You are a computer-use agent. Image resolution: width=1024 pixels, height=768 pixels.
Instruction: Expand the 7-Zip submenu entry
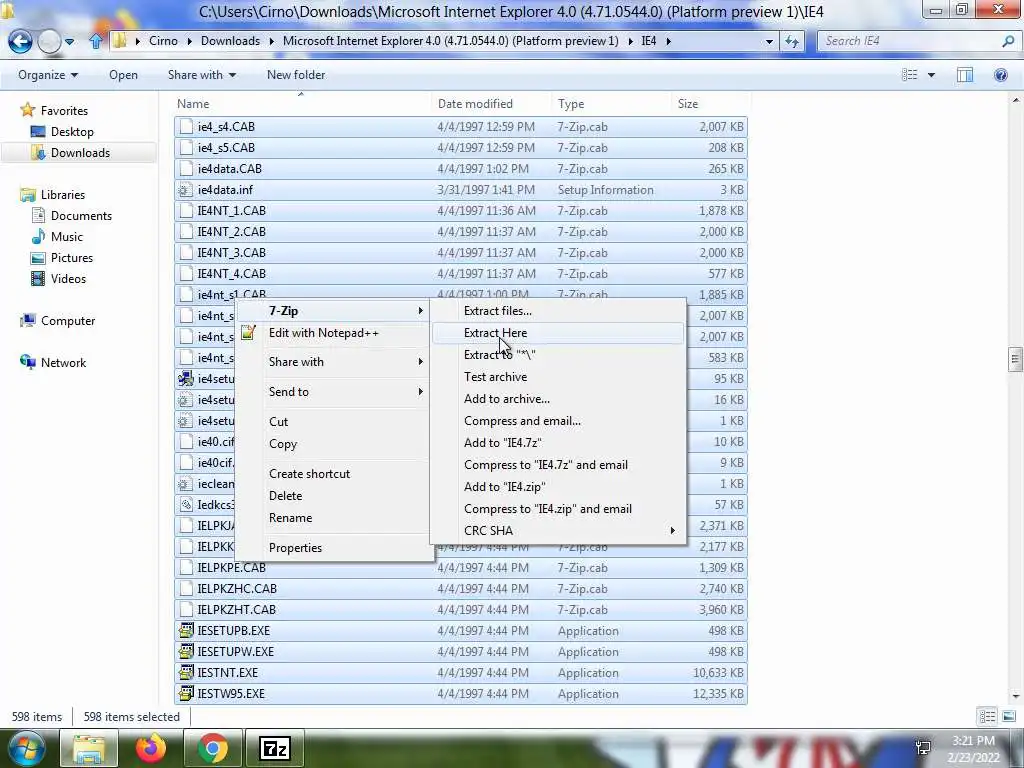click(334, 311)
